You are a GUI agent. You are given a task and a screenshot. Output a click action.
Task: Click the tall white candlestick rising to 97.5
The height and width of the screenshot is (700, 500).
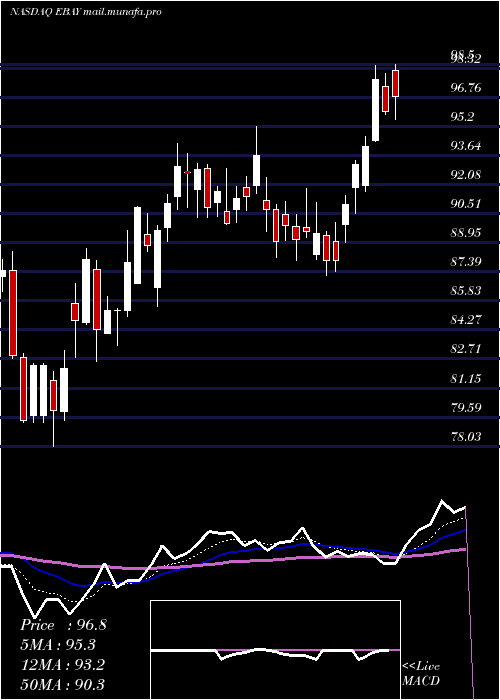375,110
